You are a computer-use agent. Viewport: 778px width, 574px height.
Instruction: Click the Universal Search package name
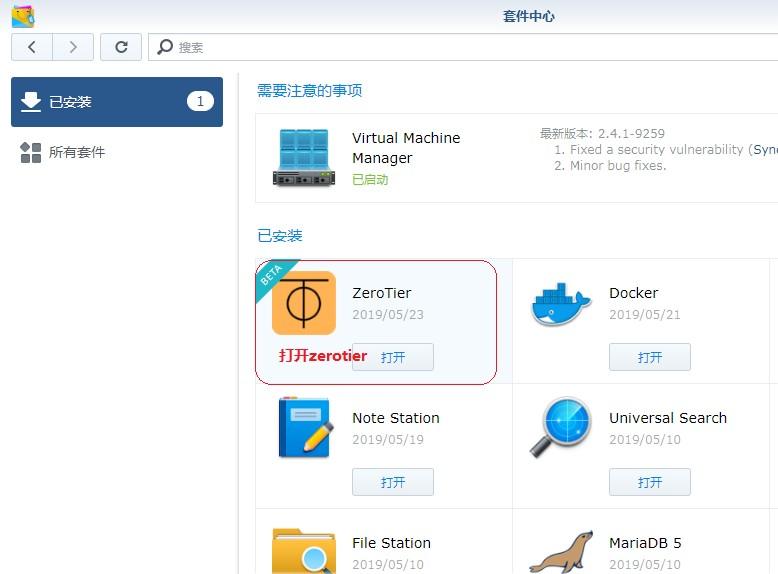(668, 418)
